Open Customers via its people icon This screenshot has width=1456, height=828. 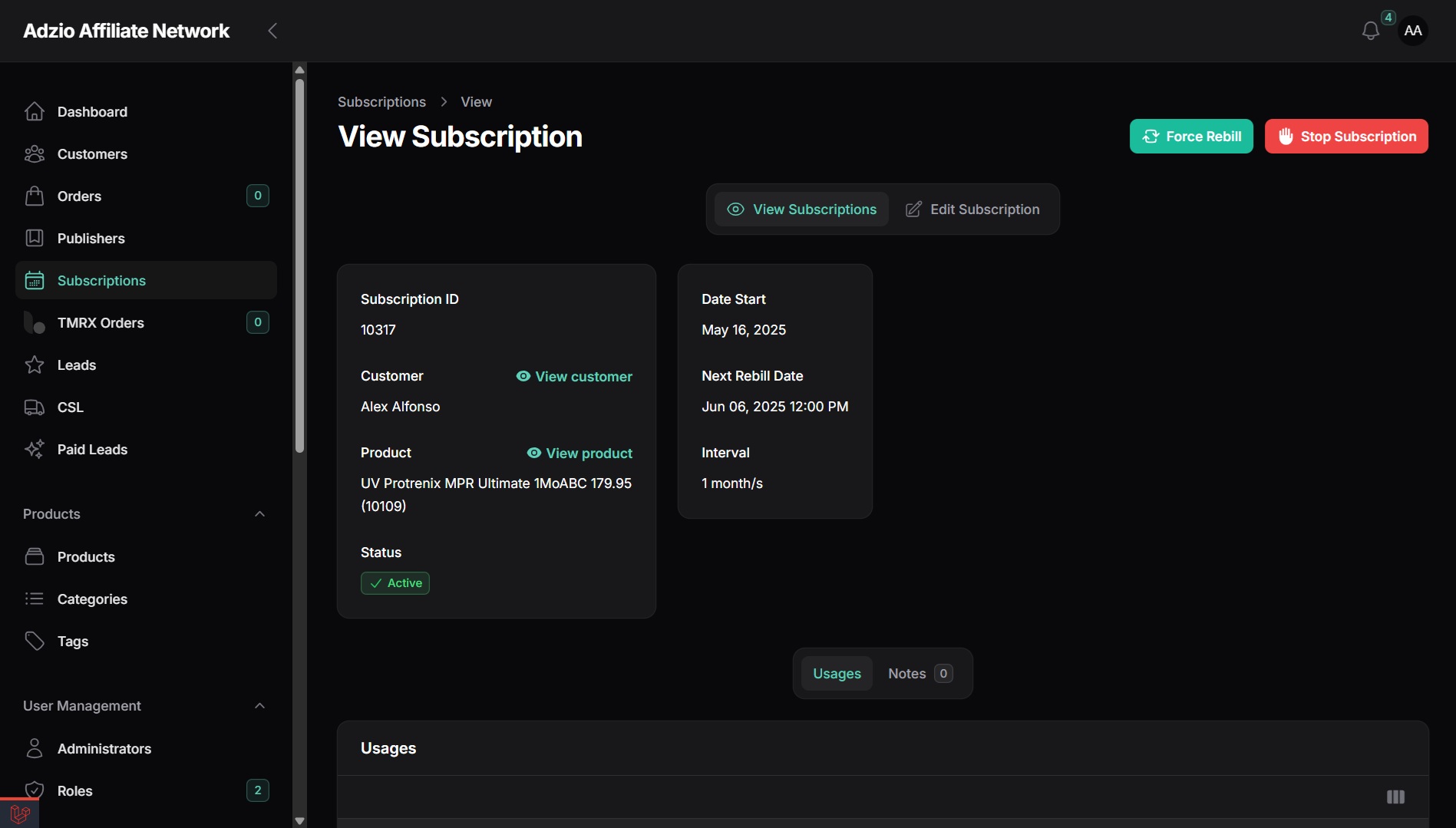pos(35,153)
